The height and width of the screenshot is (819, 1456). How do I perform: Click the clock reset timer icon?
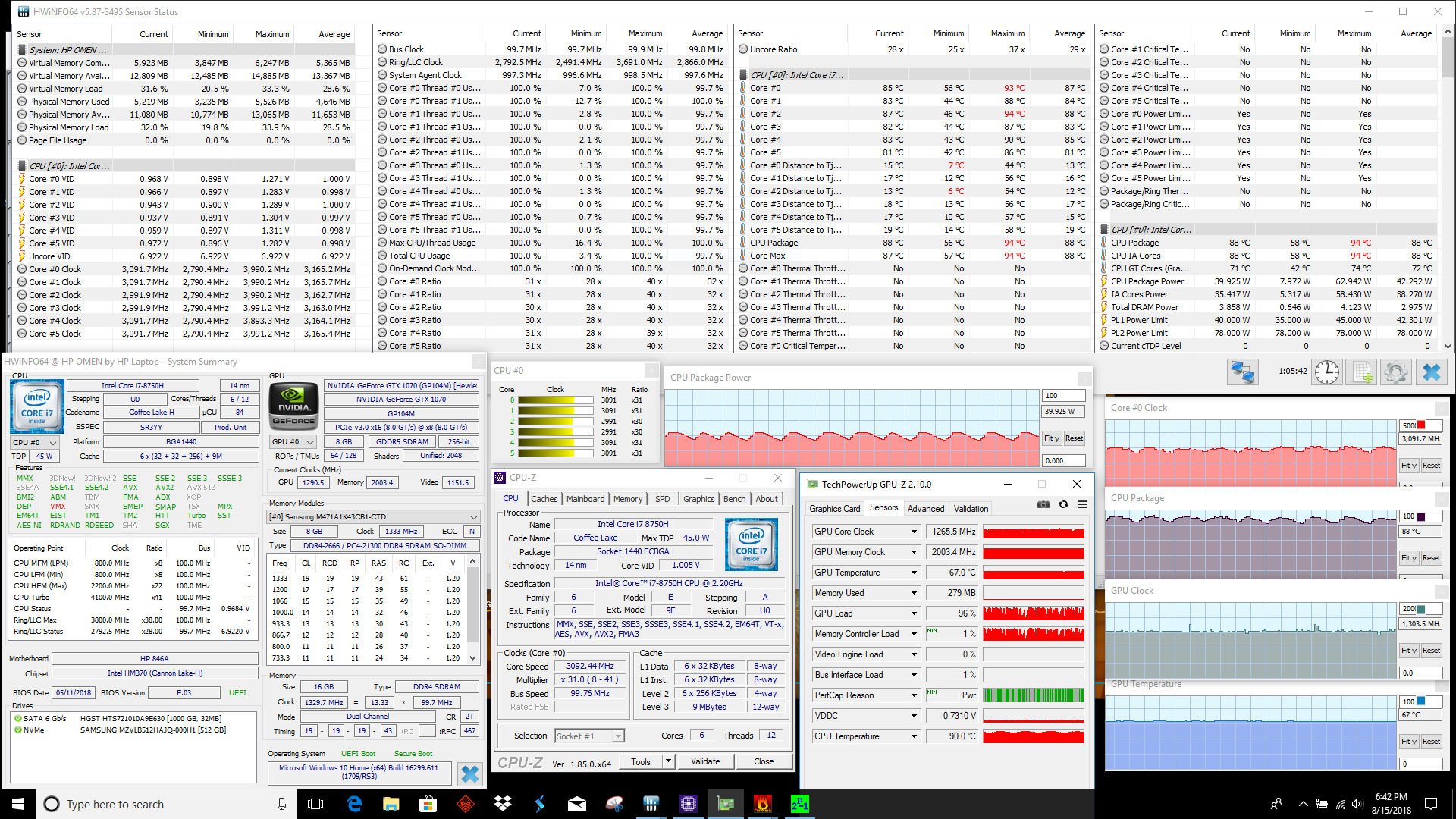(1326, 372)
